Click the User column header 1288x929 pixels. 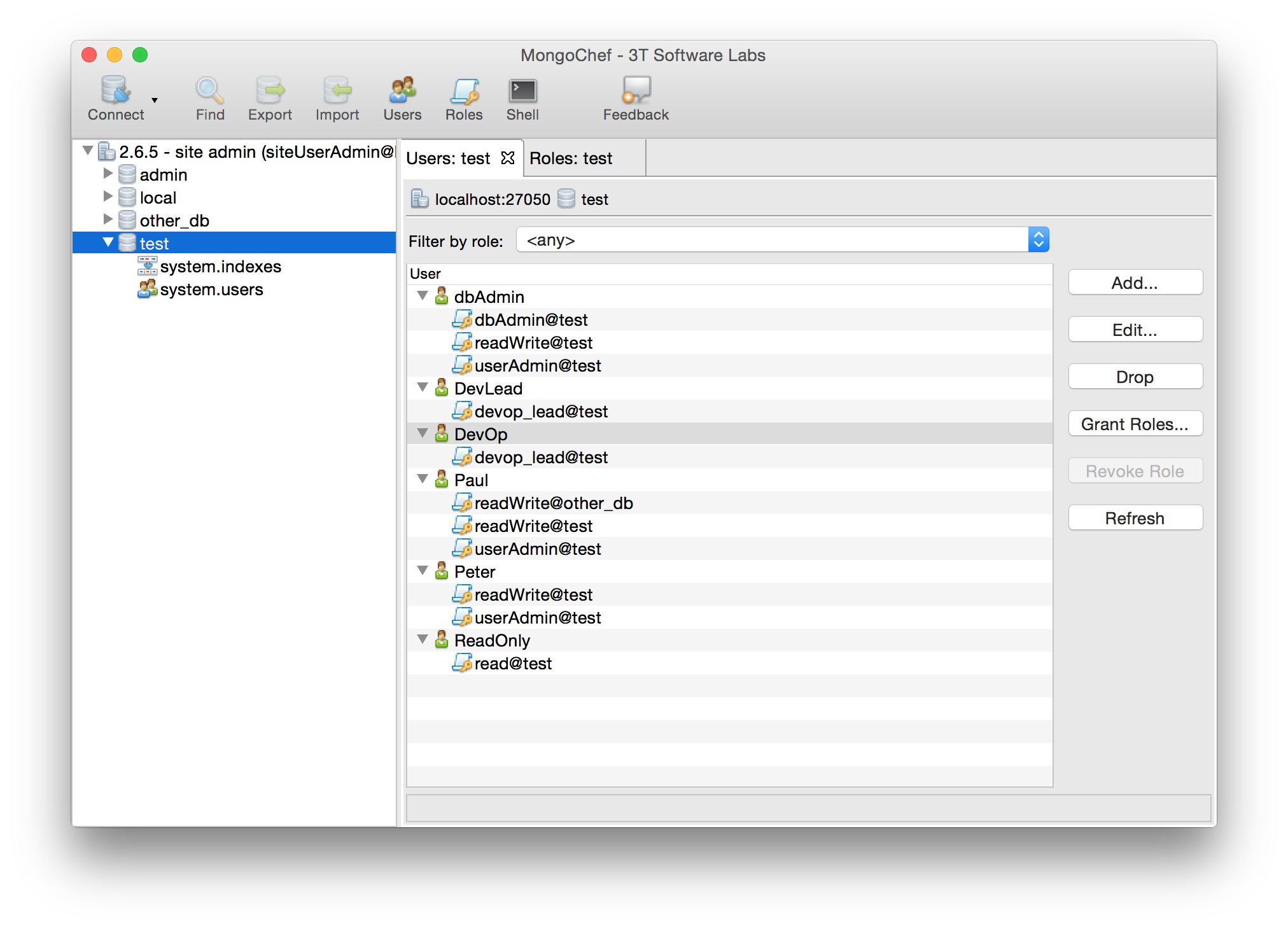pos(730,274)
